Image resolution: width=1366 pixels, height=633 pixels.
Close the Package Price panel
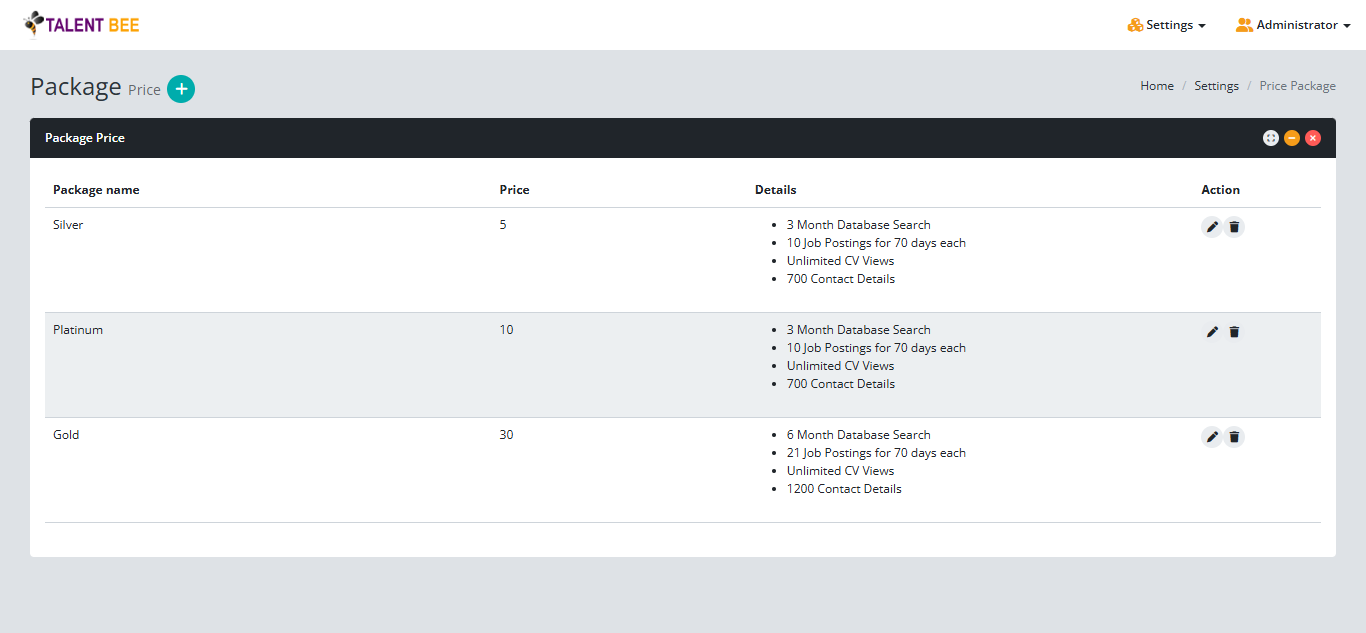click(1313, 138)
